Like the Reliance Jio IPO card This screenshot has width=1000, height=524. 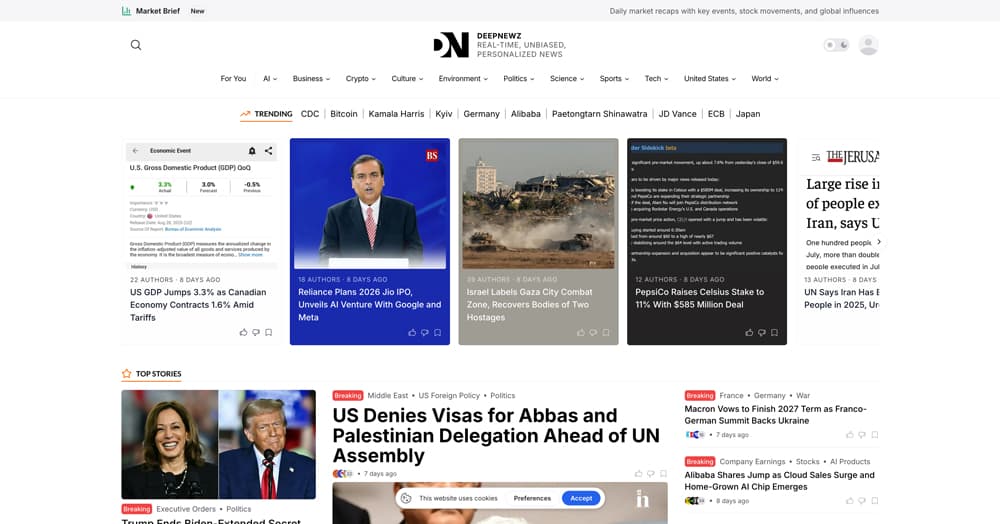(412, 333)
